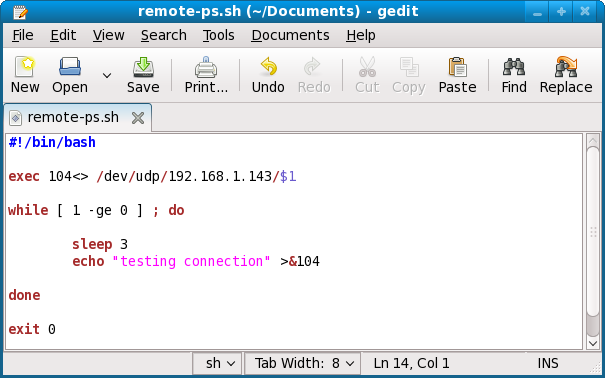Click the Ln 14, Col 1 status text
605x378 pixels.
tap(411, 363)
